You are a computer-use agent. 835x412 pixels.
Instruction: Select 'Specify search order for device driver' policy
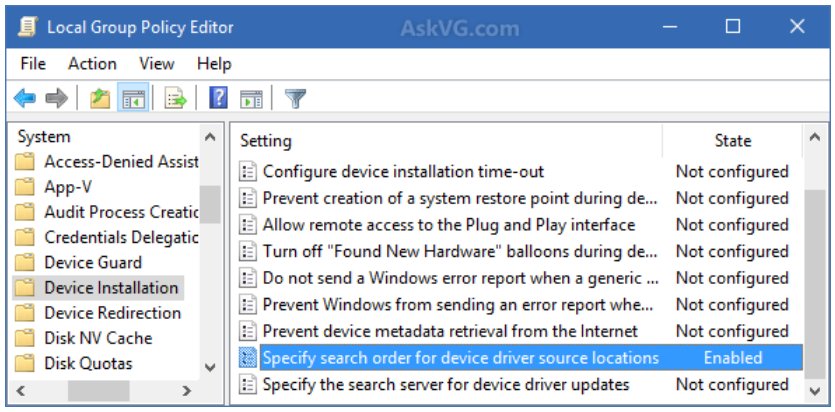tap(460, 358)
